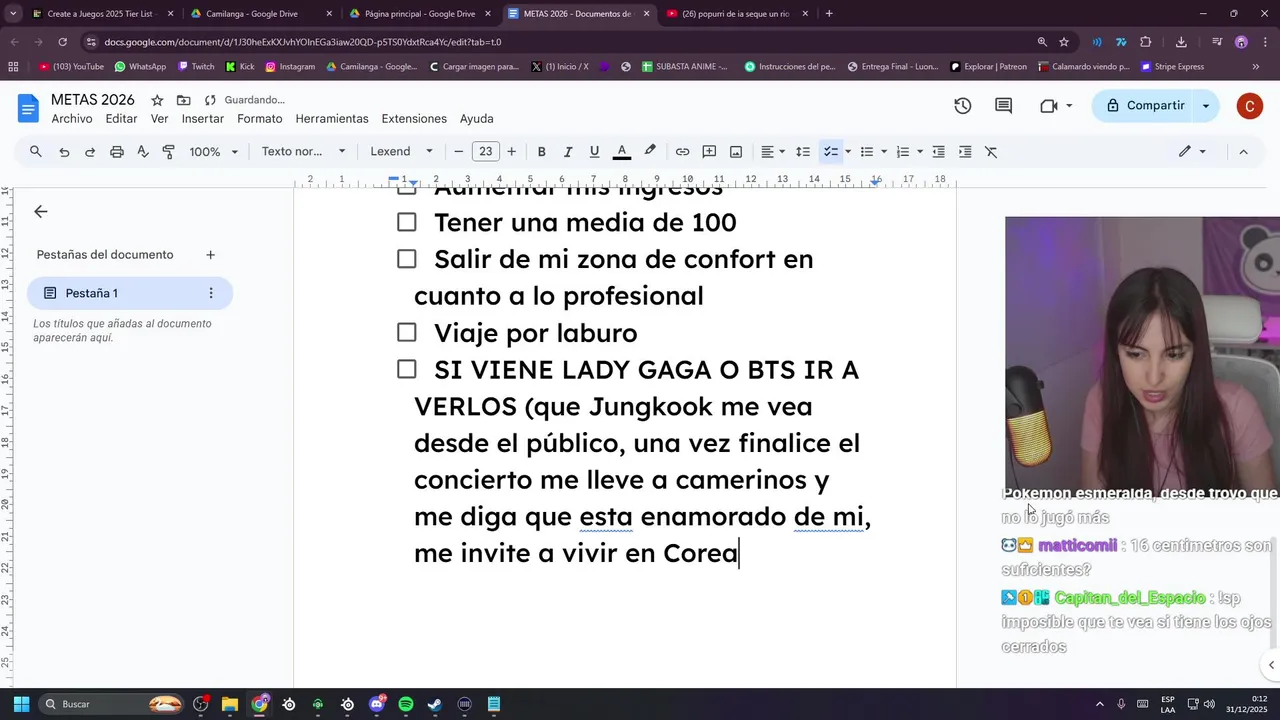
Task: Toggle the checklist button in toolbar
Action: tap(830, 152)
